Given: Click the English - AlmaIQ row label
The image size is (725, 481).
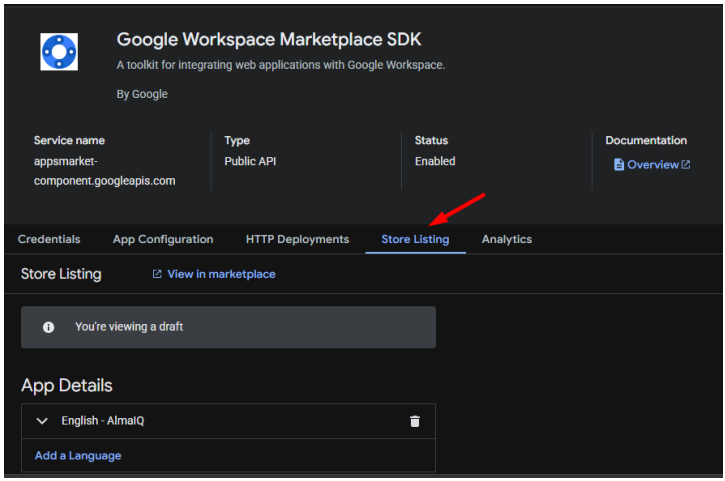Looking at the screenshot, I should click(x=103, y=420).
